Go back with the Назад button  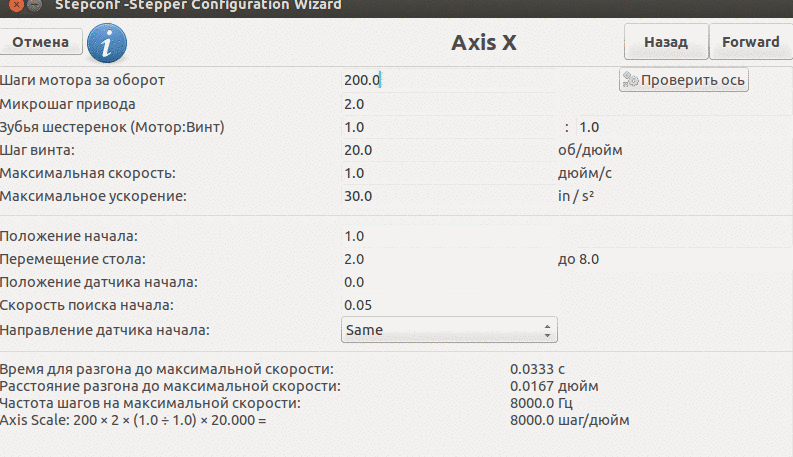665,42
